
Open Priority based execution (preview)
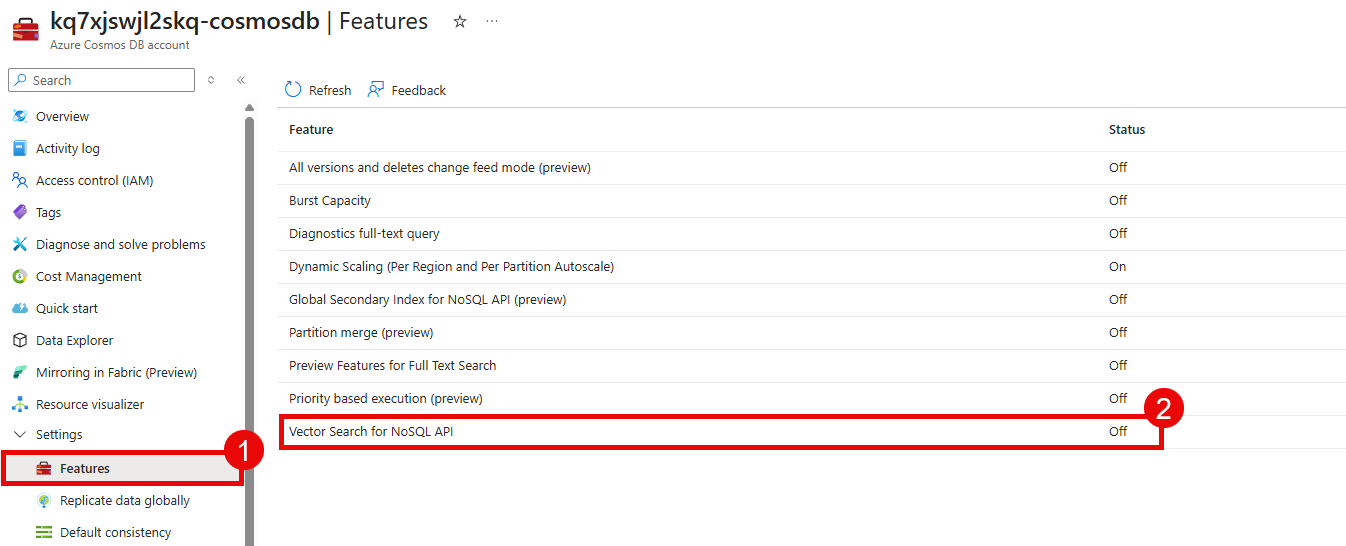tap(812, 399)
